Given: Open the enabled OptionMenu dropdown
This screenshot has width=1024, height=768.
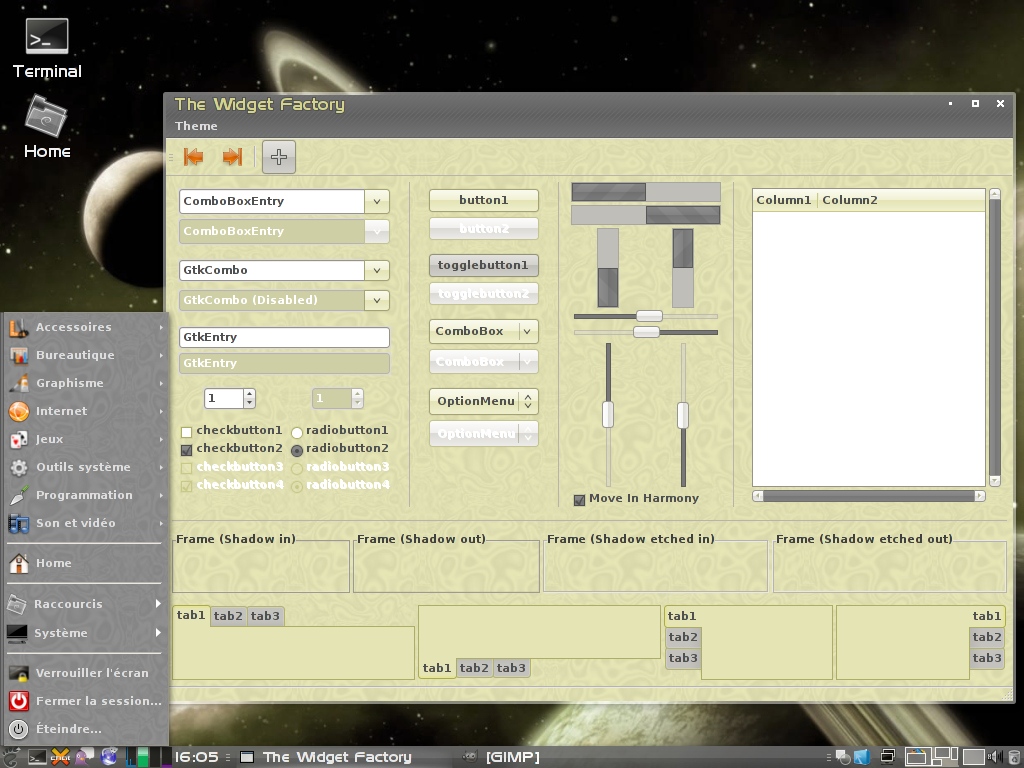Looking at the screenshot, I should [x=483, y=402].
